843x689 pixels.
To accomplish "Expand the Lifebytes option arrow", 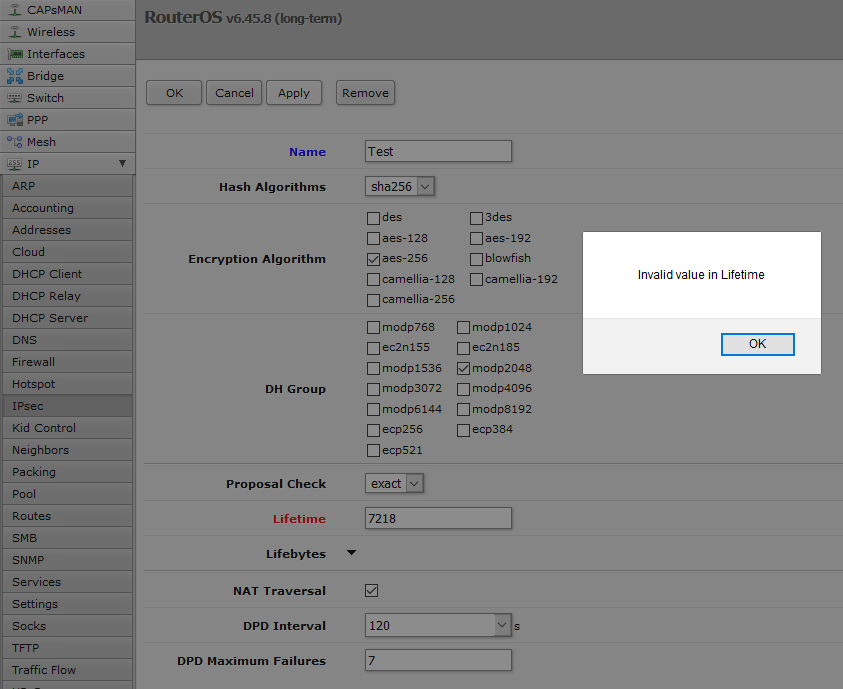I will pyautogui.click(x=352, y=552).
